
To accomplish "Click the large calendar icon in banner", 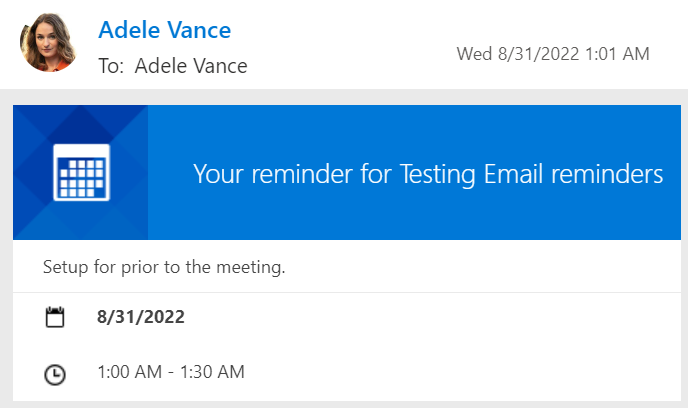I will click(x=81, y=173).
